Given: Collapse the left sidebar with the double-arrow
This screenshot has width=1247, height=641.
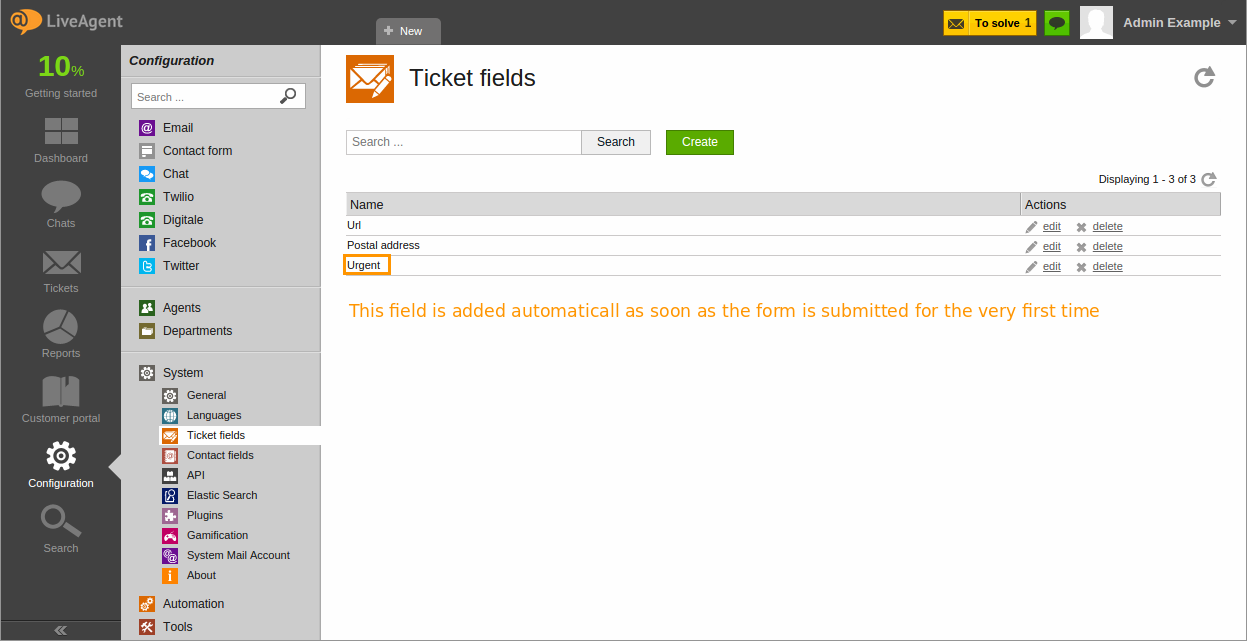Looking at the screenshot, I should tap(61, 630).
